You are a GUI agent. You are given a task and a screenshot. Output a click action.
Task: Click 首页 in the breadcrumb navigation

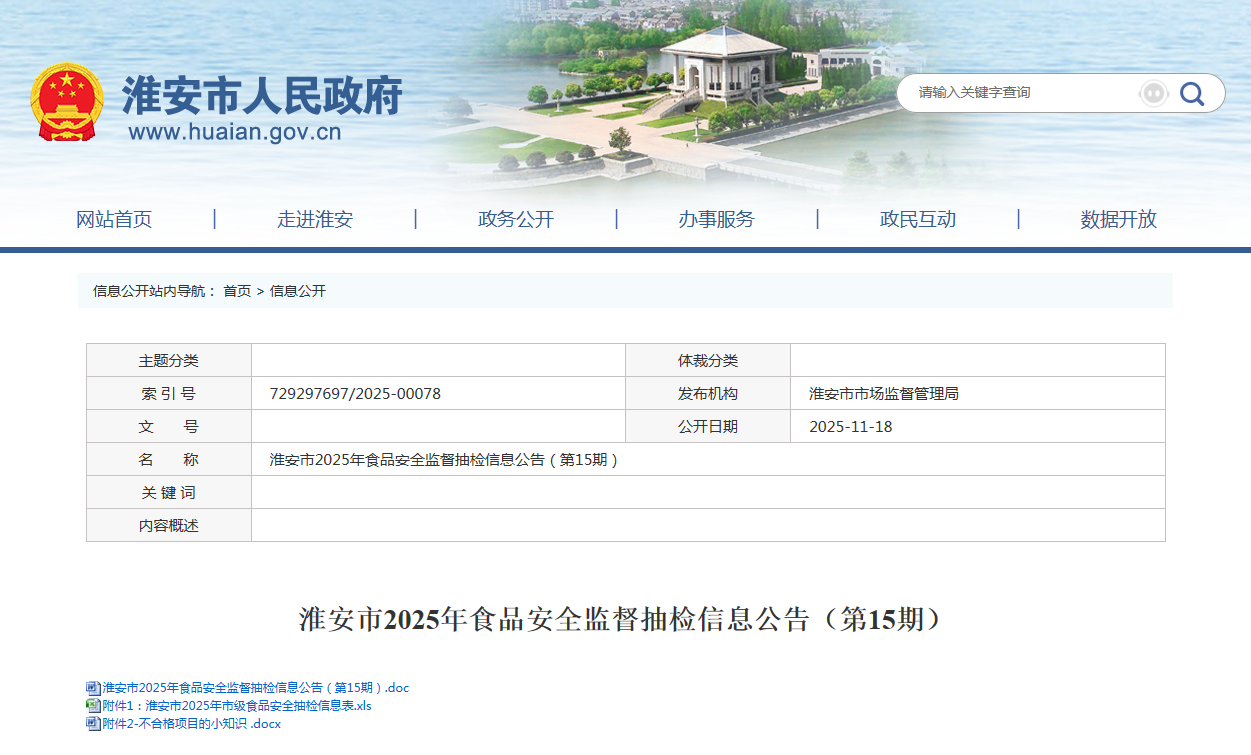tap(237, 291)
